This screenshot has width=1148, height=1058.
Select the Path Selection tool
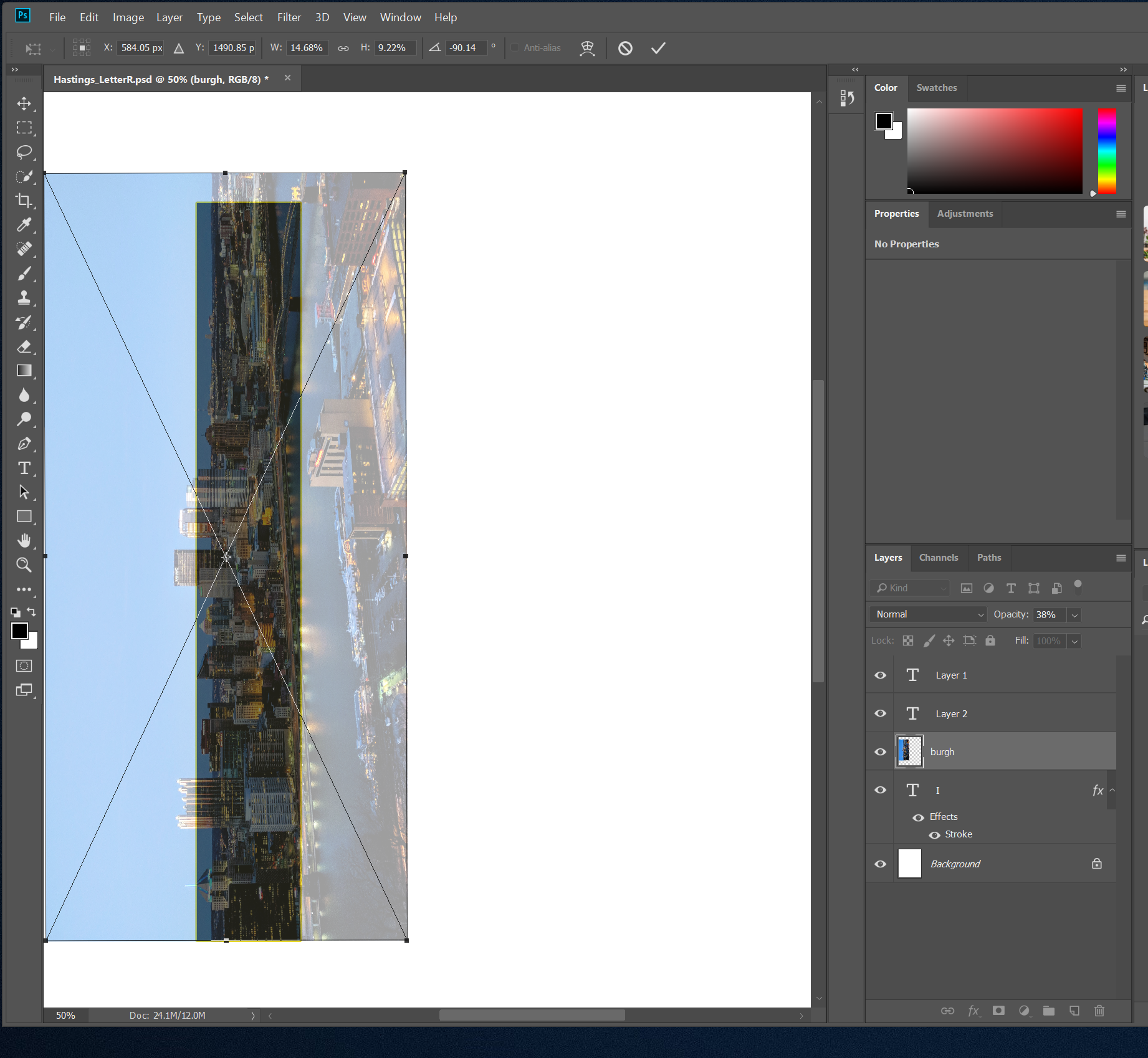coord(24,492)
